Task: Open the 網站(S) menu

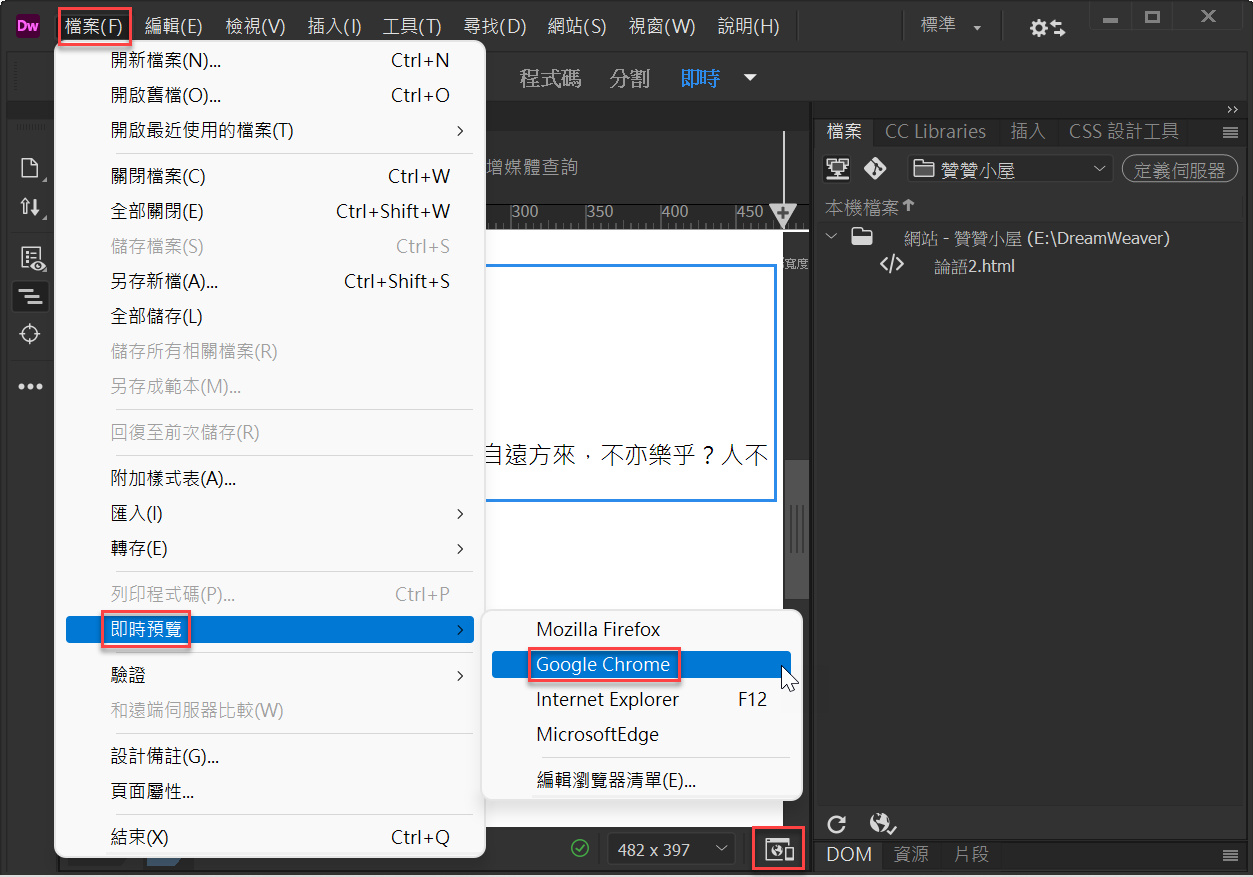Action: (577, 27)
